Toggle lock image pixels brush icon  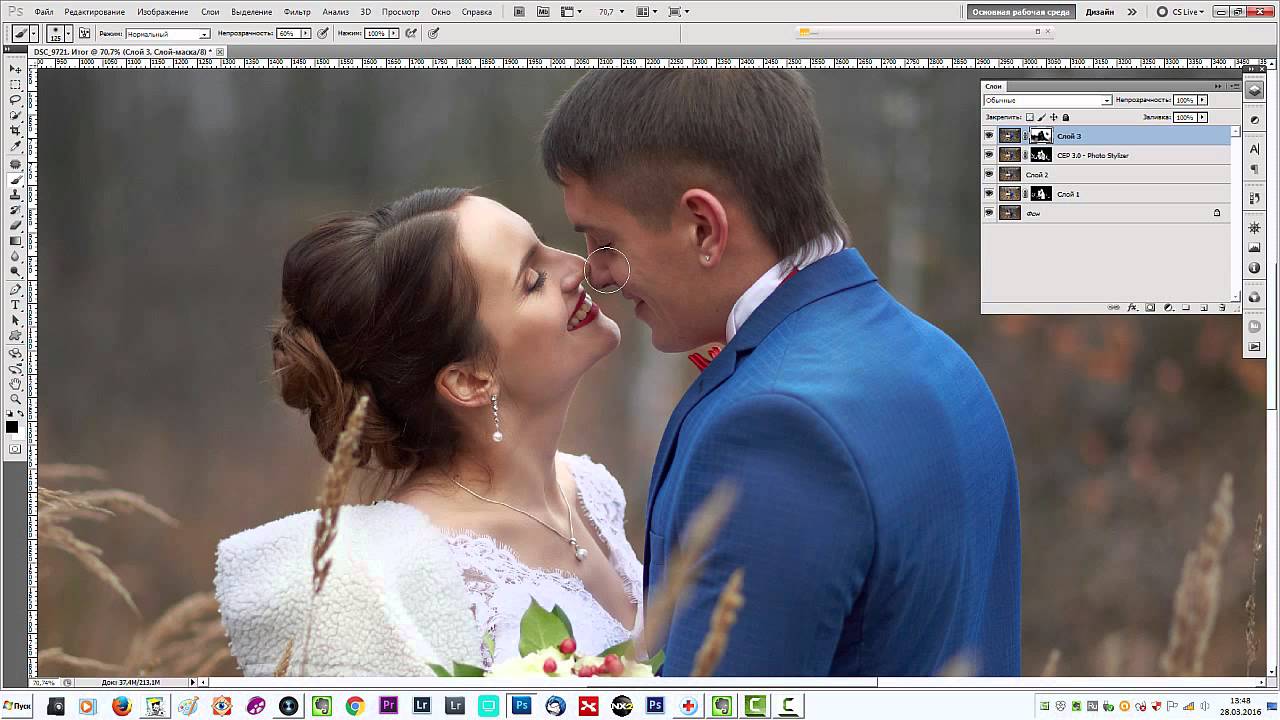(x=1042, y=117)
